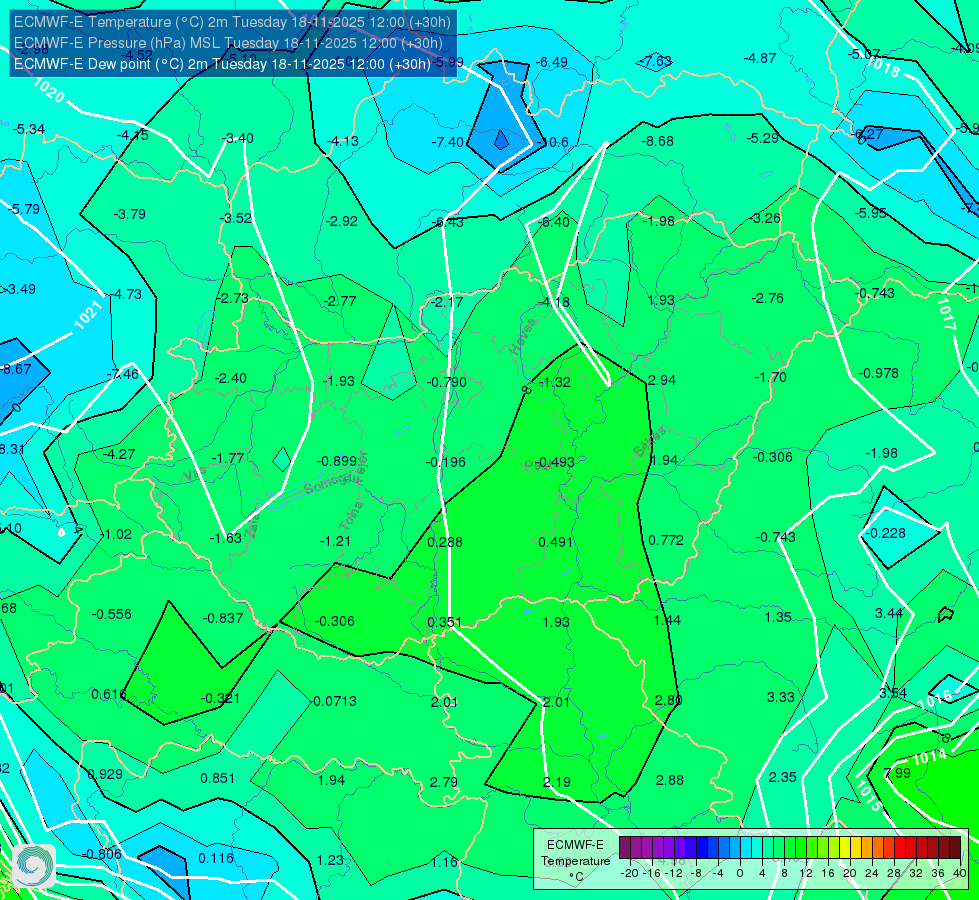Click the -3.79 value on map

tap(130, 214)
